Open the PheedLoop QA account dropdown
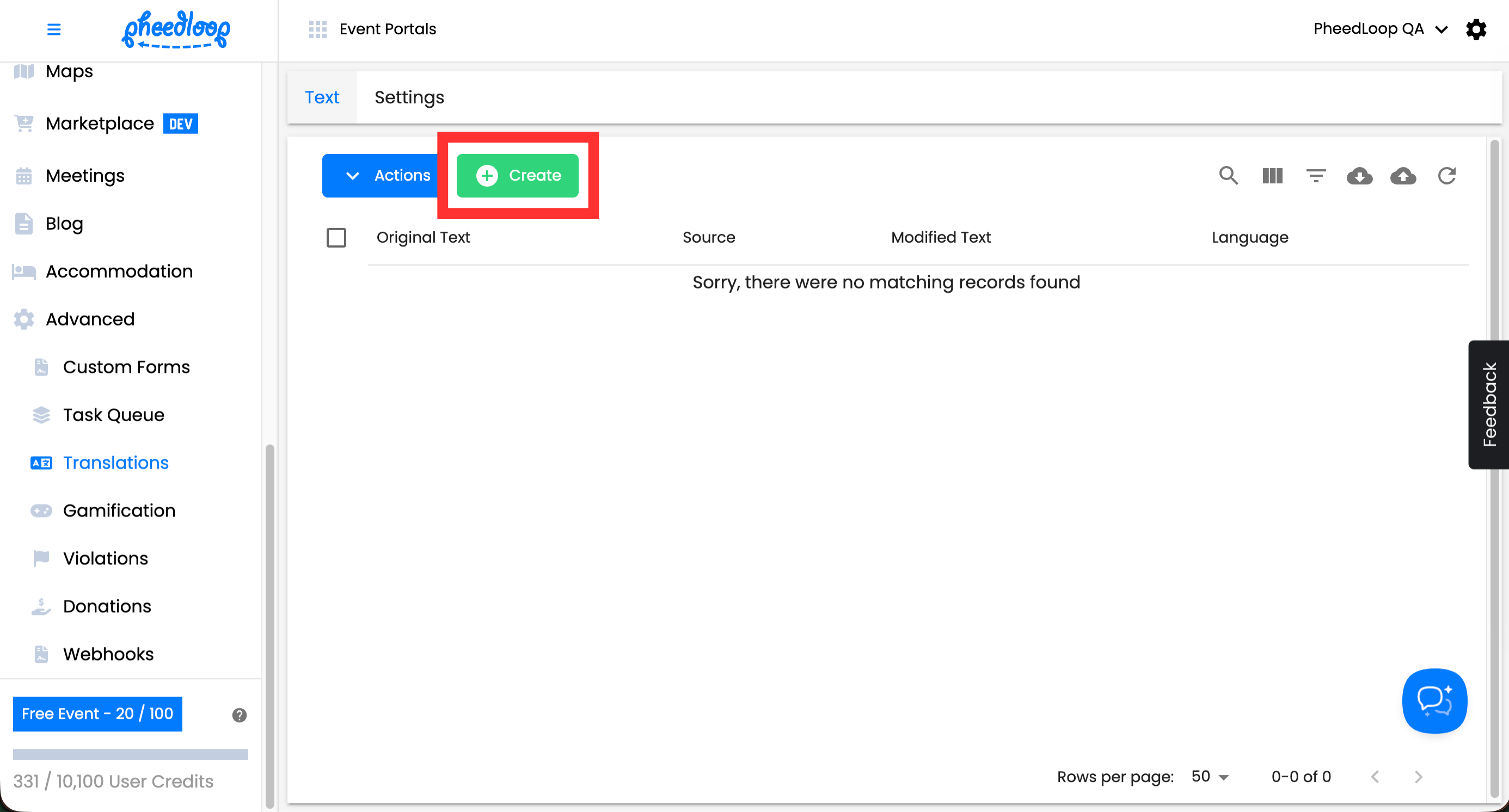Screen dimensions: 1509x812 [x=1379, y=29]
